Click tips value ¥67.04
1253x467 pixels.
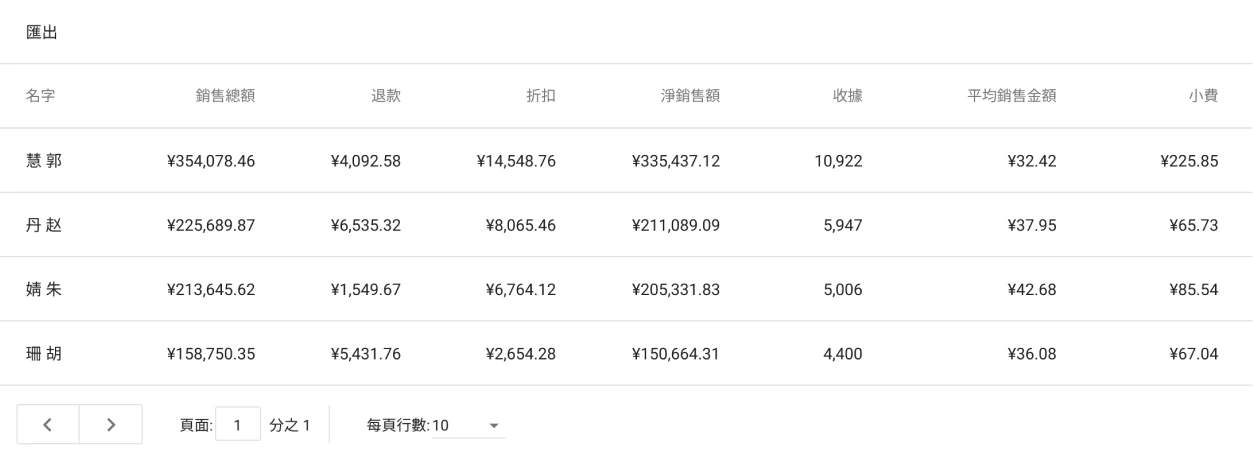(1193, 353)
